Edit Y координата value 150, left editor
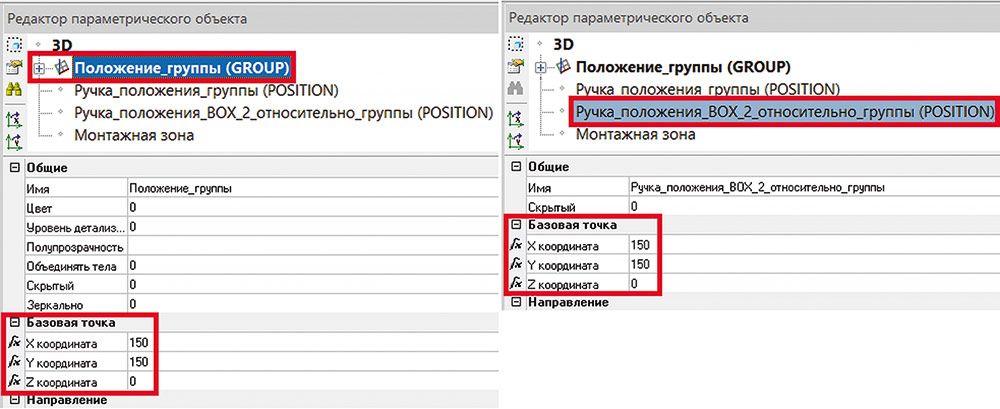 click(311, 362)
